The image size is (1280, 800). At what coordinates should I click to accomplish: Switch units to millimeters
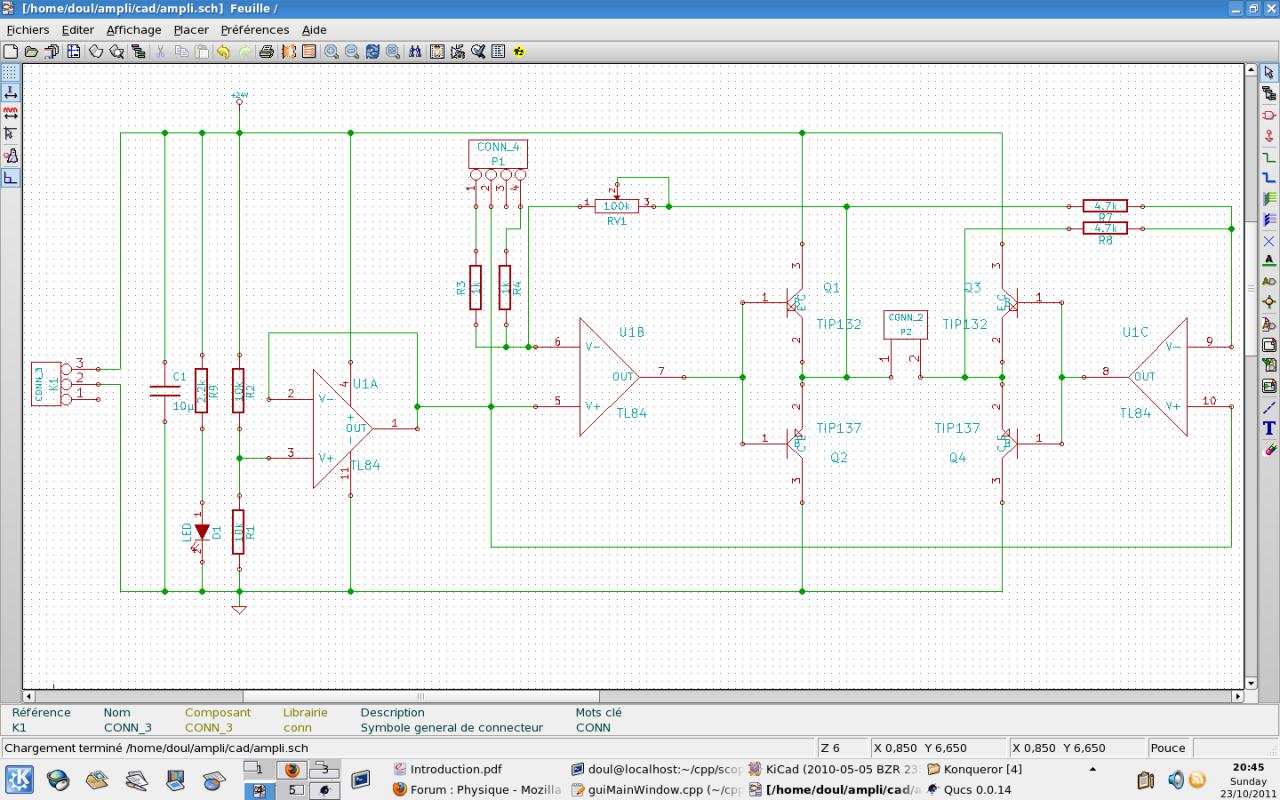10,114
